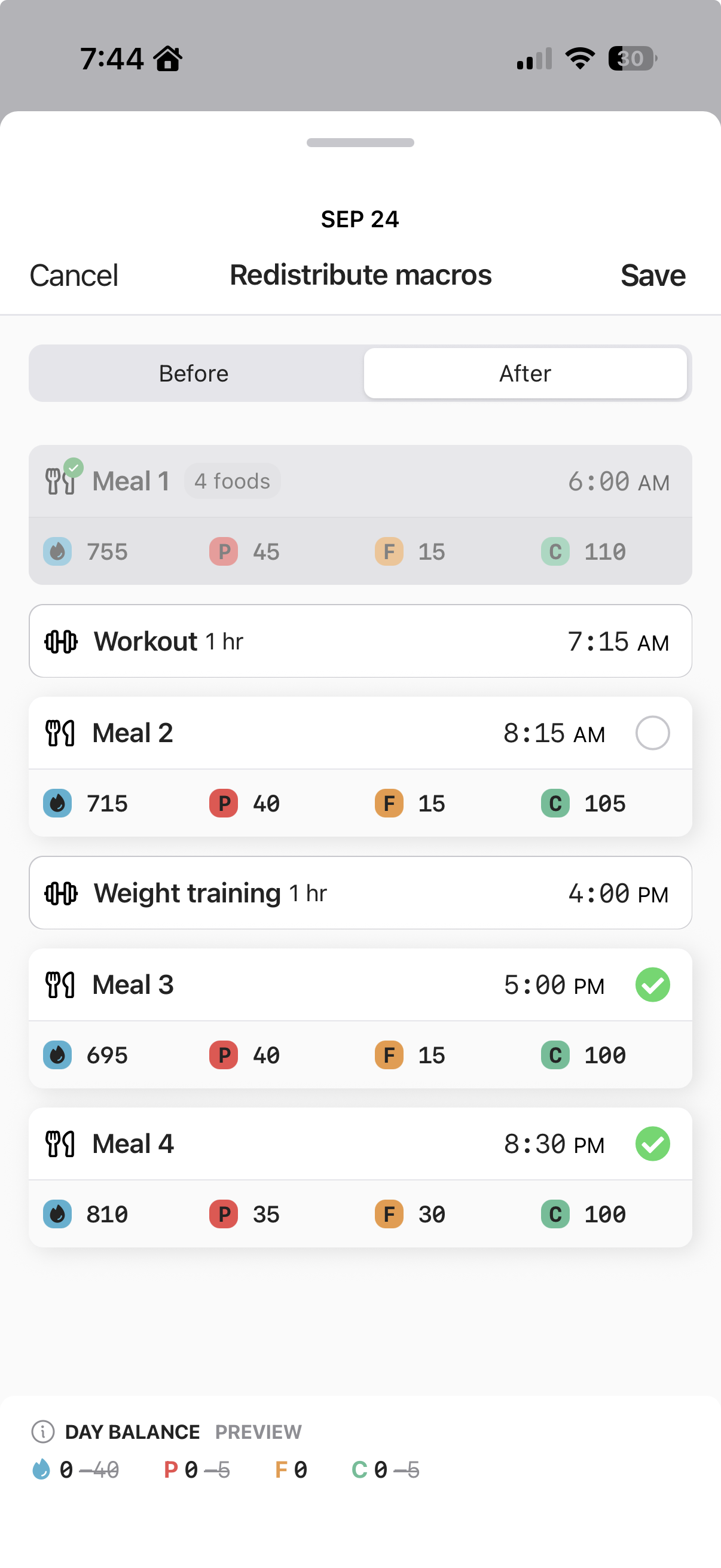Viewport: 721px width, 1568px height.
Task: Tap the Meal 1 utensils icon
Action: (x=61, y=481)
